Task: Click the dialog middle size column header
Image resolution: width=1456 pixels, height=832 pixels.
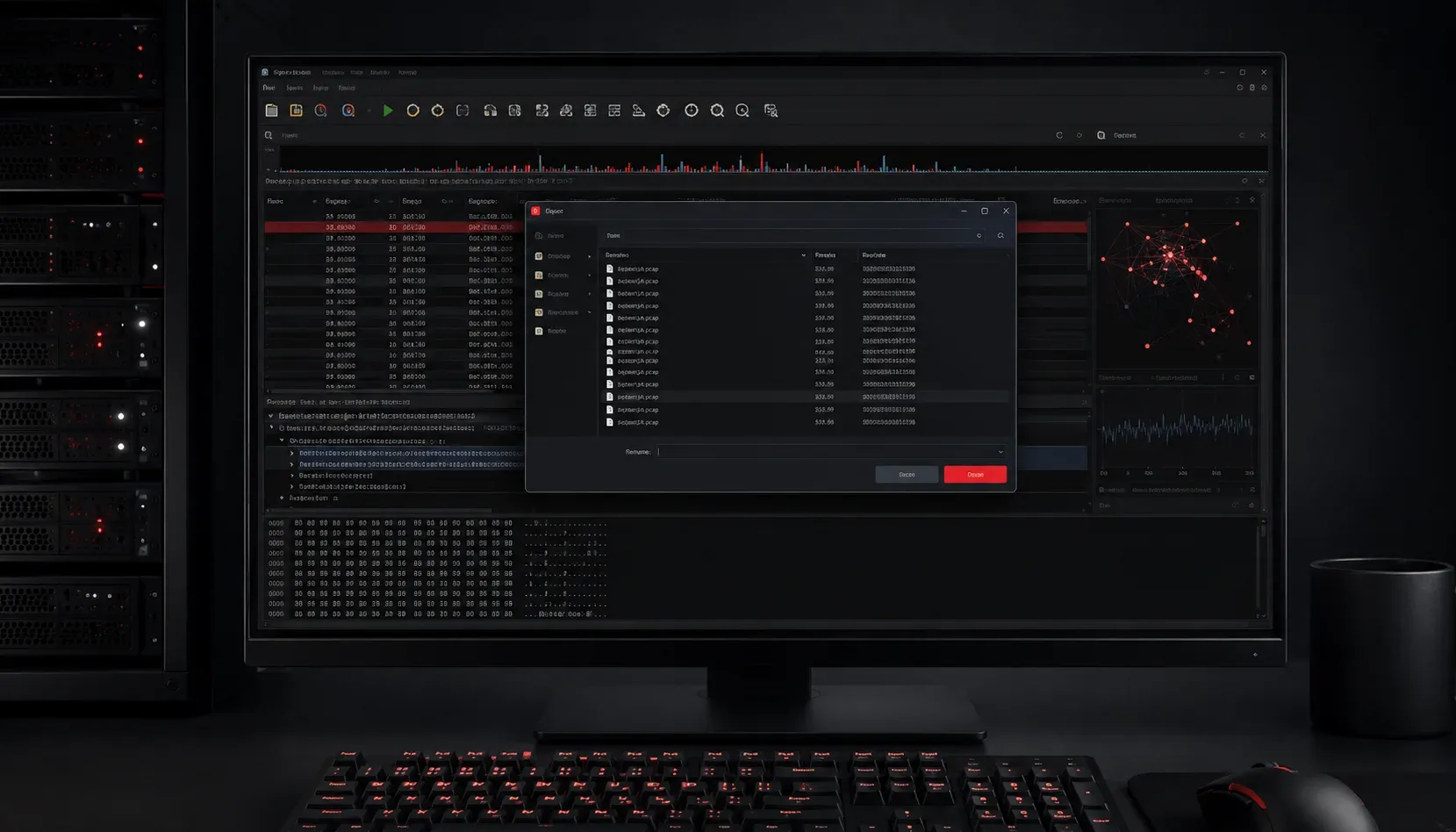Action: coord(825,255)
